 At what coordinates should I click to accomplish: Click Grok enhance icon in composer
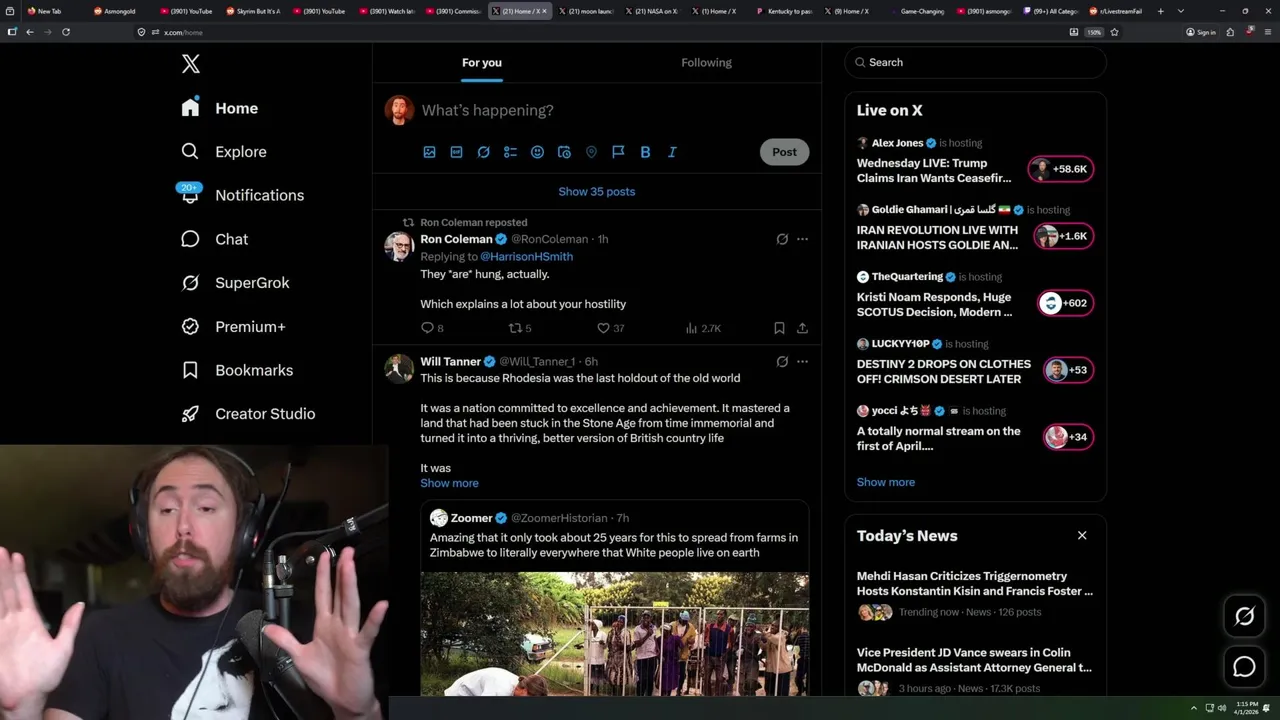pyautogui.click(x=483, y=152)
